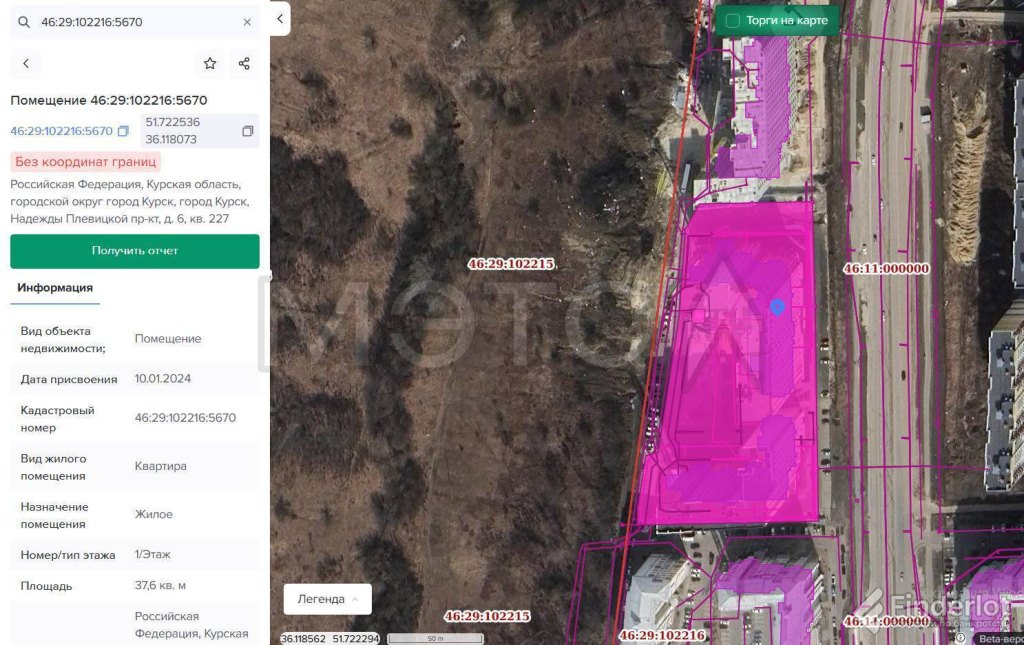Clear the search field with X
The width and height of the screenshot is (1024, 645).
[247, 22]
